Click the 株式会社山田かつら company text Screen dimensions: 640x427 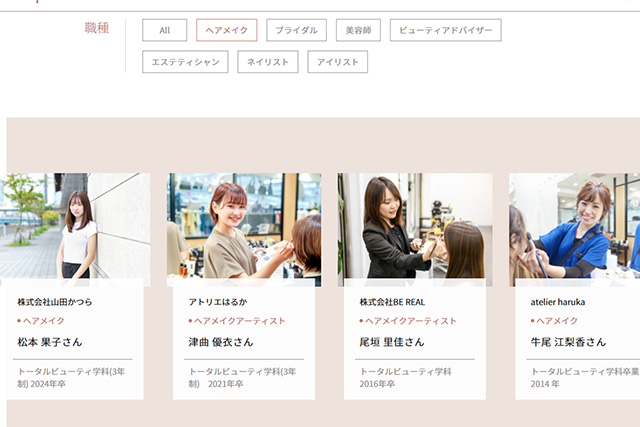click(54, 301)
